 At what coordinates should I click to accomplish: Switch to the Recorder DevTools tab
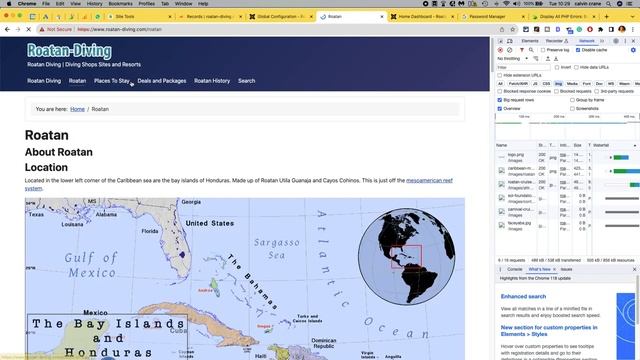557,41
